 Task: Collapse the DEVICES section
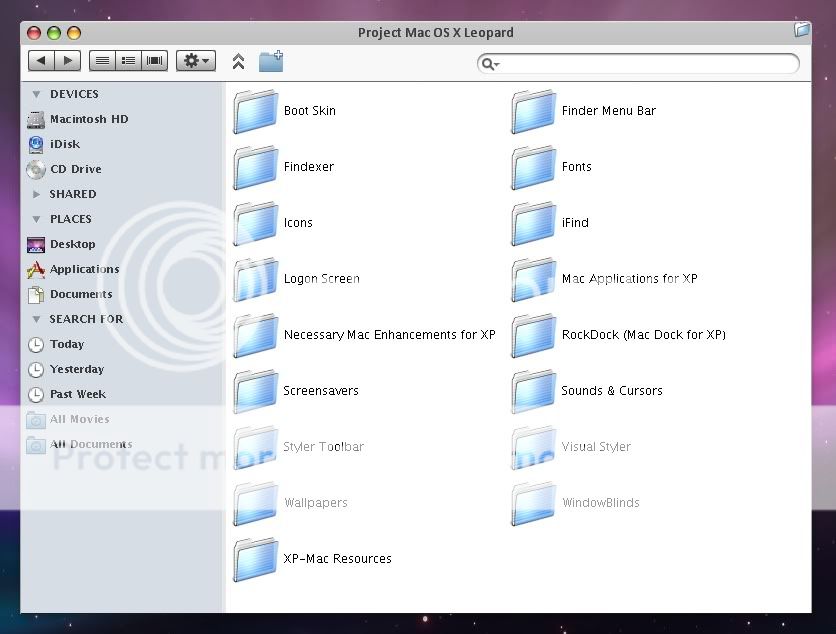pyautogui.click(x=37, y=94)
